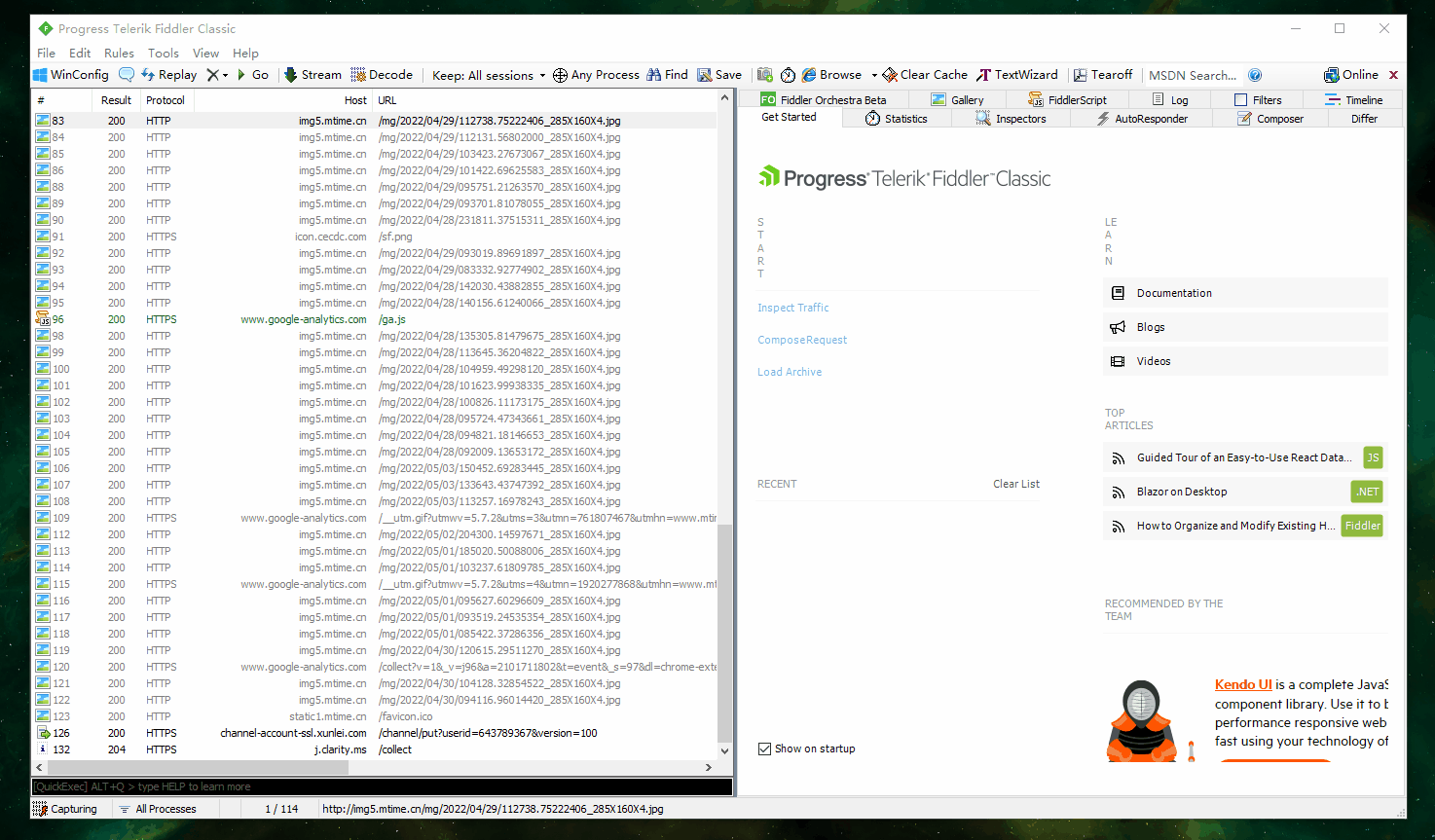
Task: Open the Browse dropdown arrow
Action: [x=874, y=75]
